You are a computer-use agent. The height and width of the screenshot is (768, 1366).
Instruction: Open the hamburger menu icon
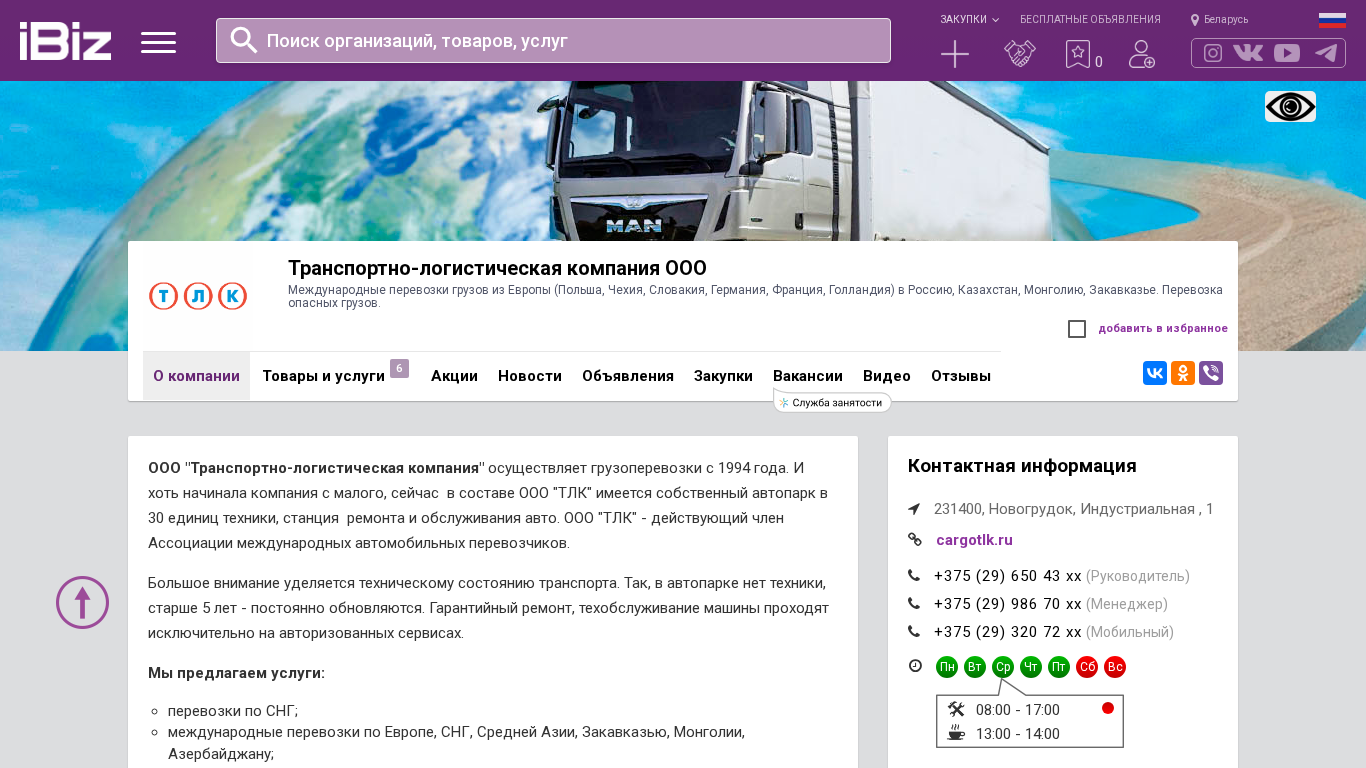click(158, 42)
